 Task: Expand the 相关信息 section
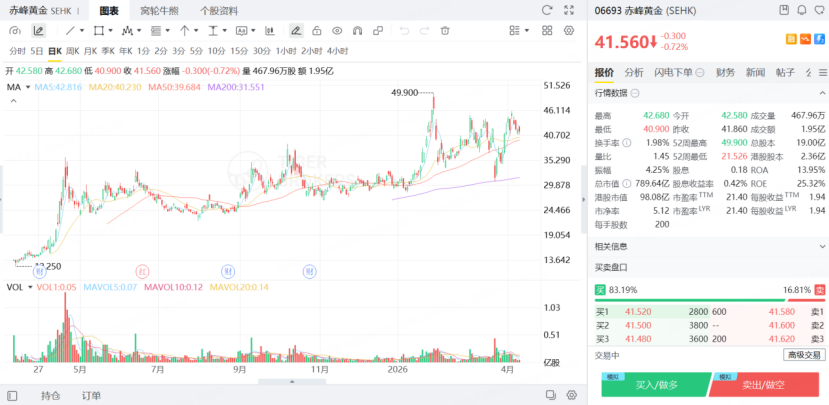[822, 246]
